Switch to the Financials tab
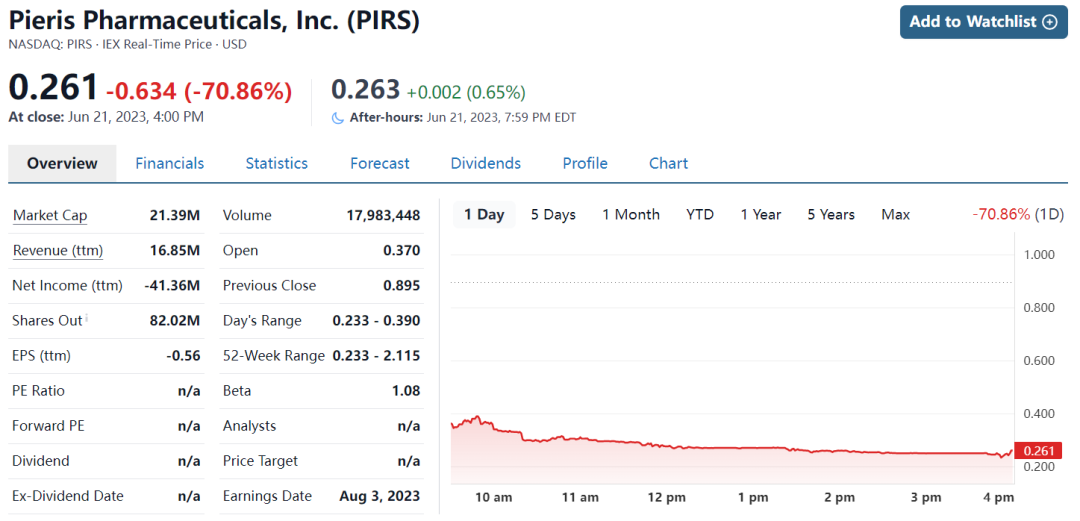Viewport: 1080px width, 521px height. [169, 163]
